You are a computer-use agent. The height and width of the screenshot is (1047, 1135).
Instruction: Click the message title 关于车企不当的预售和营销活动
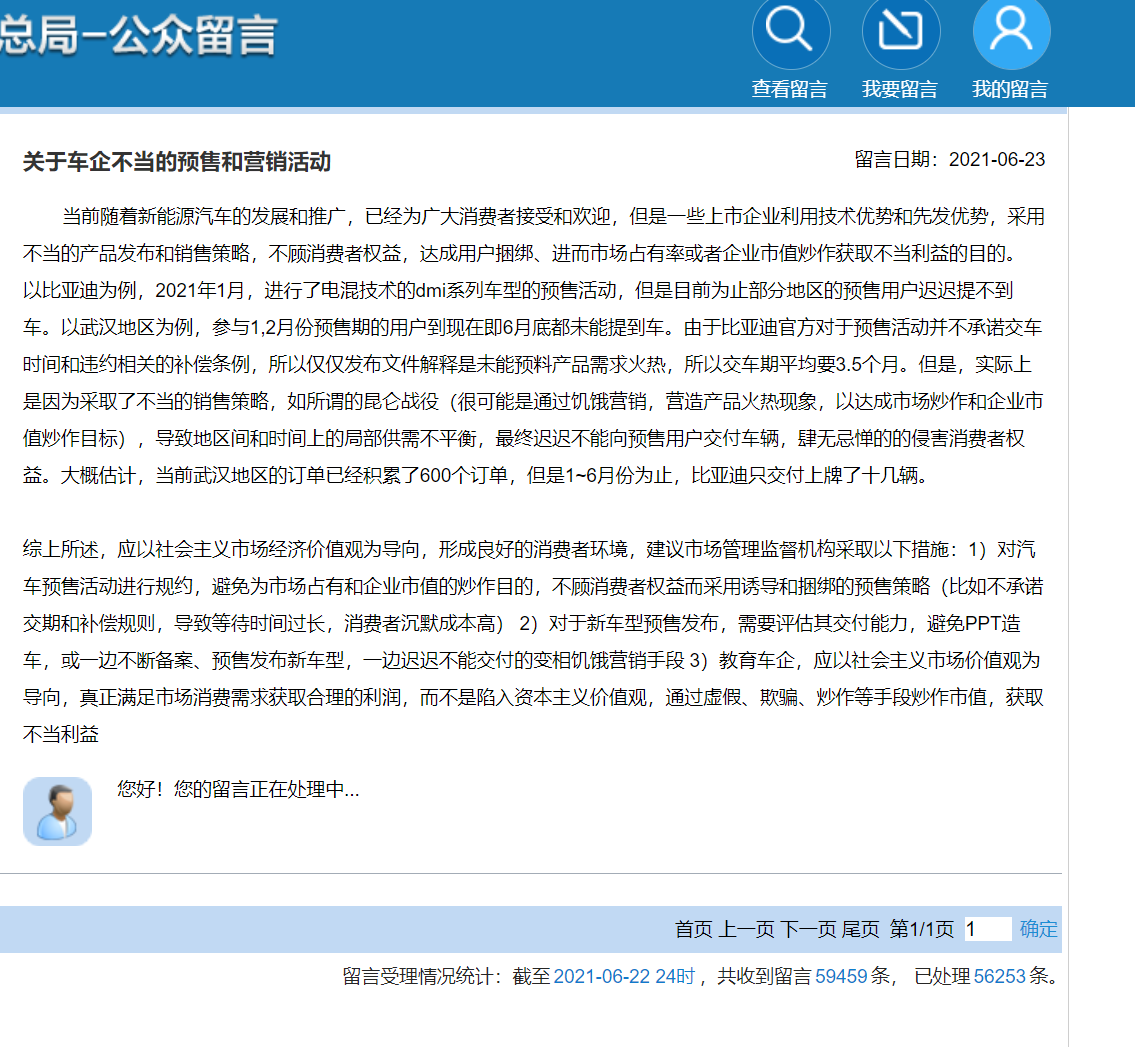pos(177,162)
